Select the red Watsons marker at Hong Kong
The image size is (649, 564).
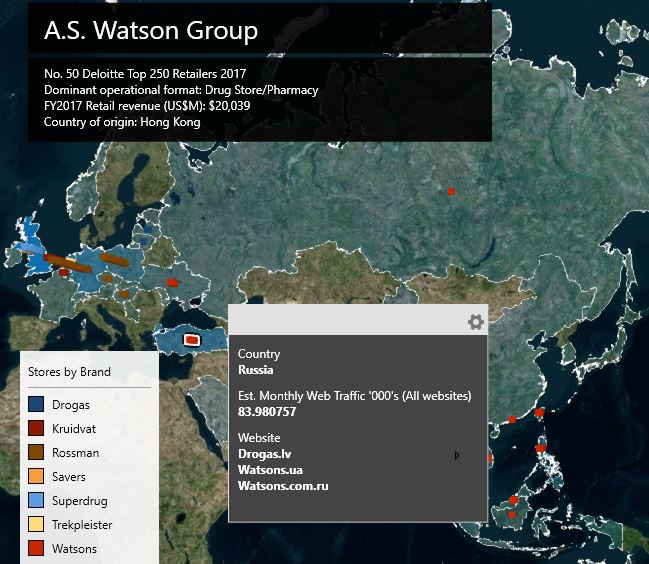(x=512, y=419)
